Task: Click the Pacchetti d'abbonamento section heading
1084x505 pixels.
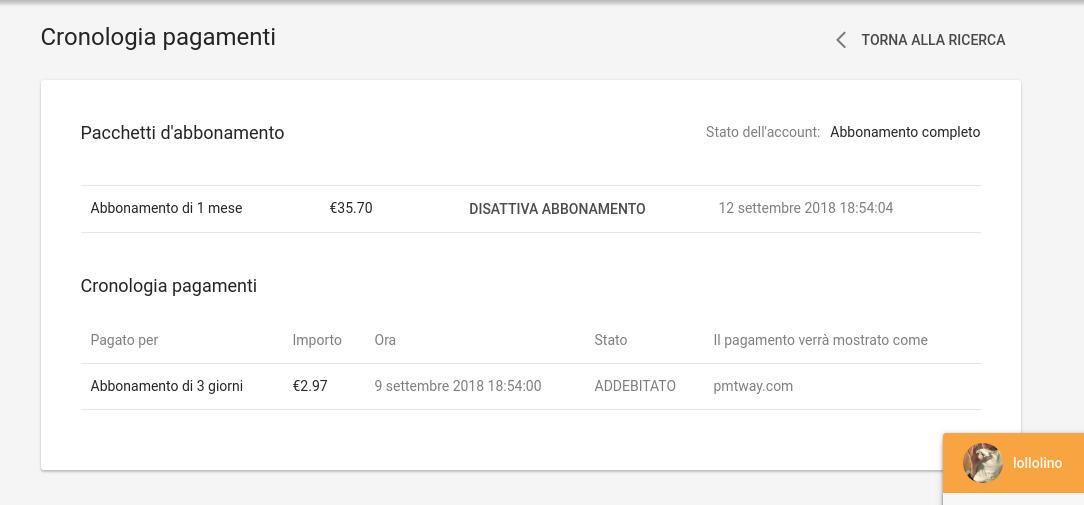Action: click(182, 133)
